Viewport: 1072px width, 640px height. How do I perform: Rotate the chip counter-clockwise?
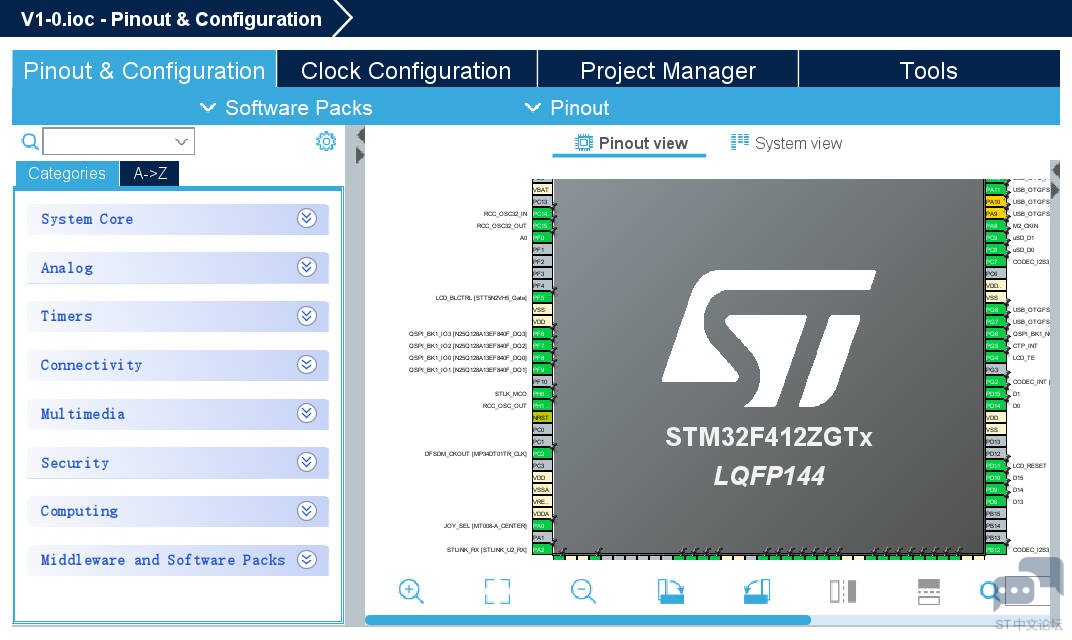tap(757, 591)
